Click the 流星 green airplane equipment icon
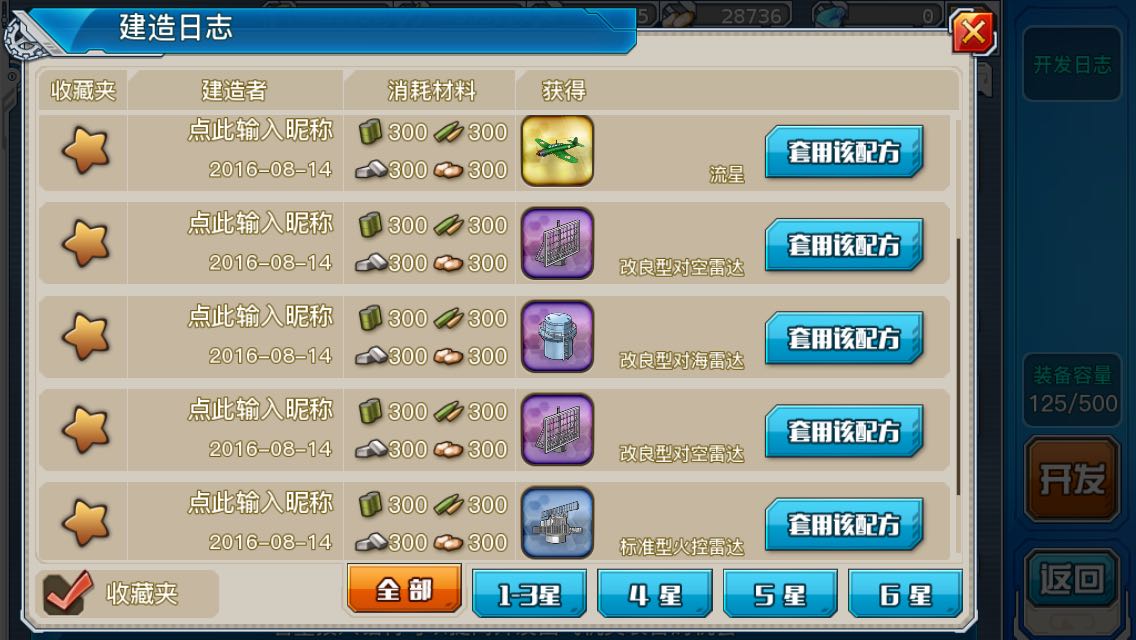The image size is (1136, 640). click(557, 151)
